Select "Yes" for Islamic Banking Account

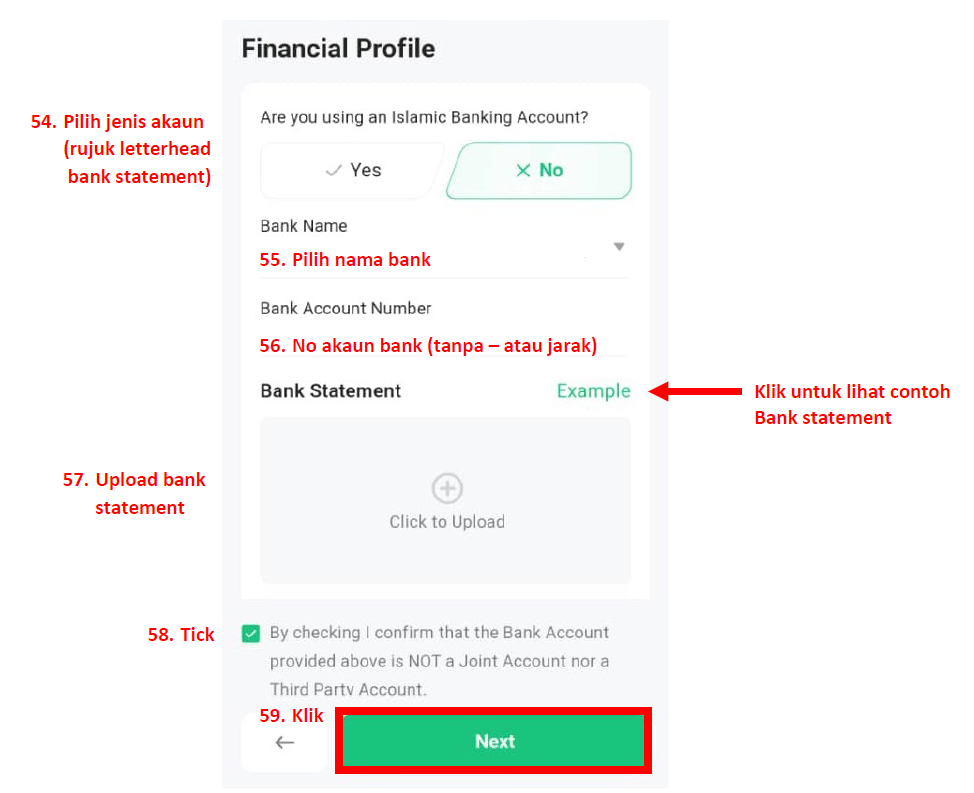pos(350,170)
